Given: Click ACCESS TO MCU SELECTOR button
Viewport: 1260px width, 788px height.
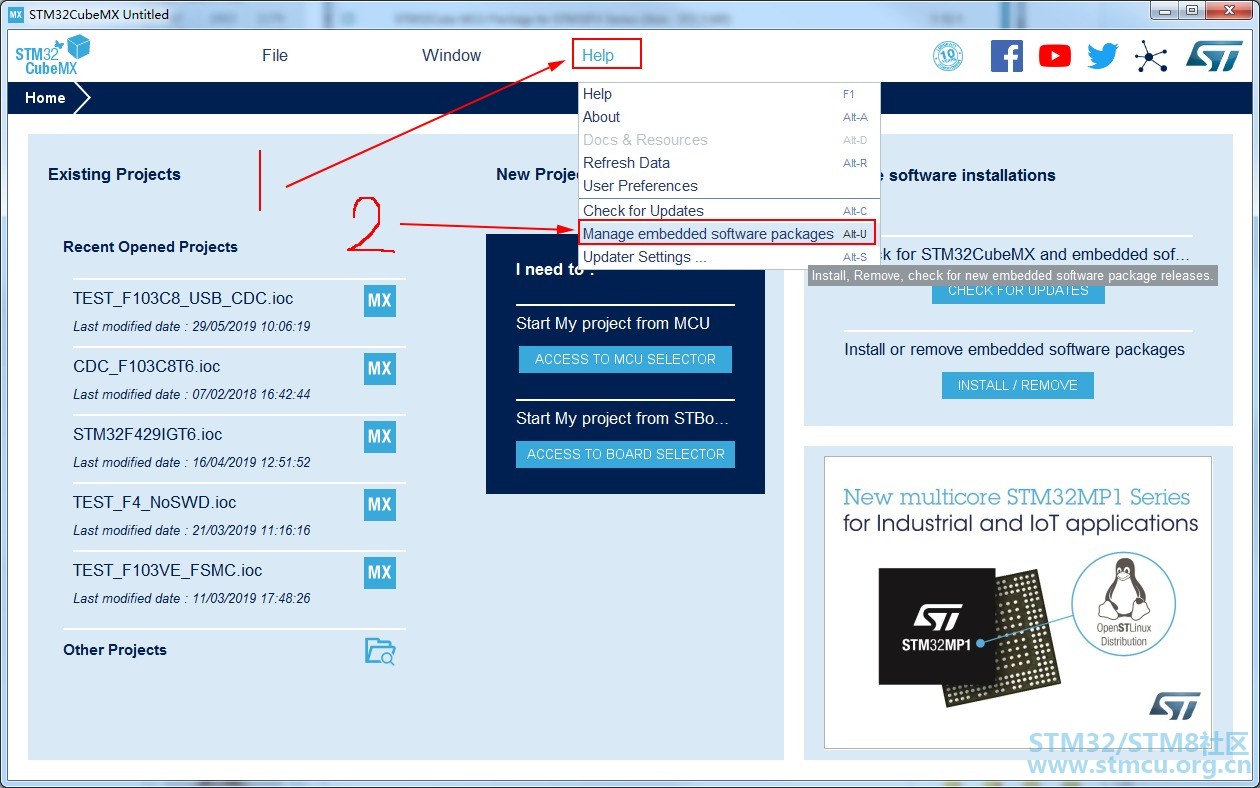Looking at the screenshot, I should click(625, 359).
